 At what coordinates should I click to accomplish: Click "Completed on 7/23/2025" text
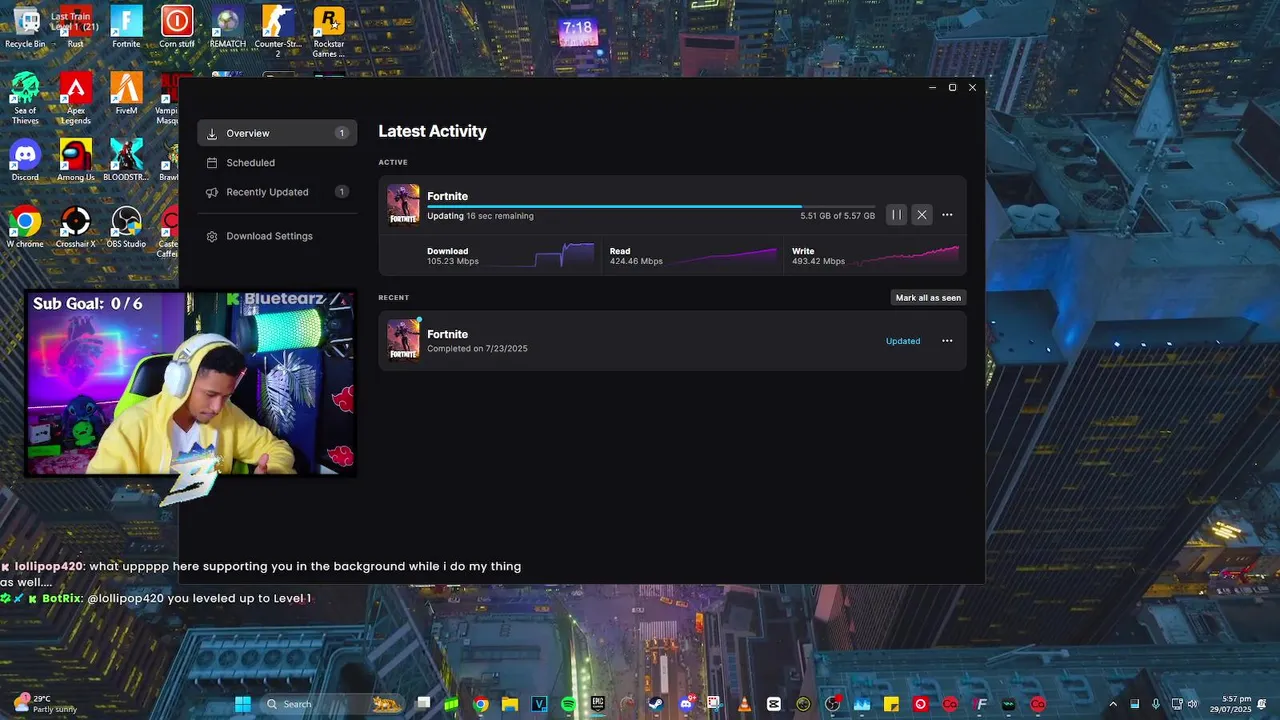[477, 349]
